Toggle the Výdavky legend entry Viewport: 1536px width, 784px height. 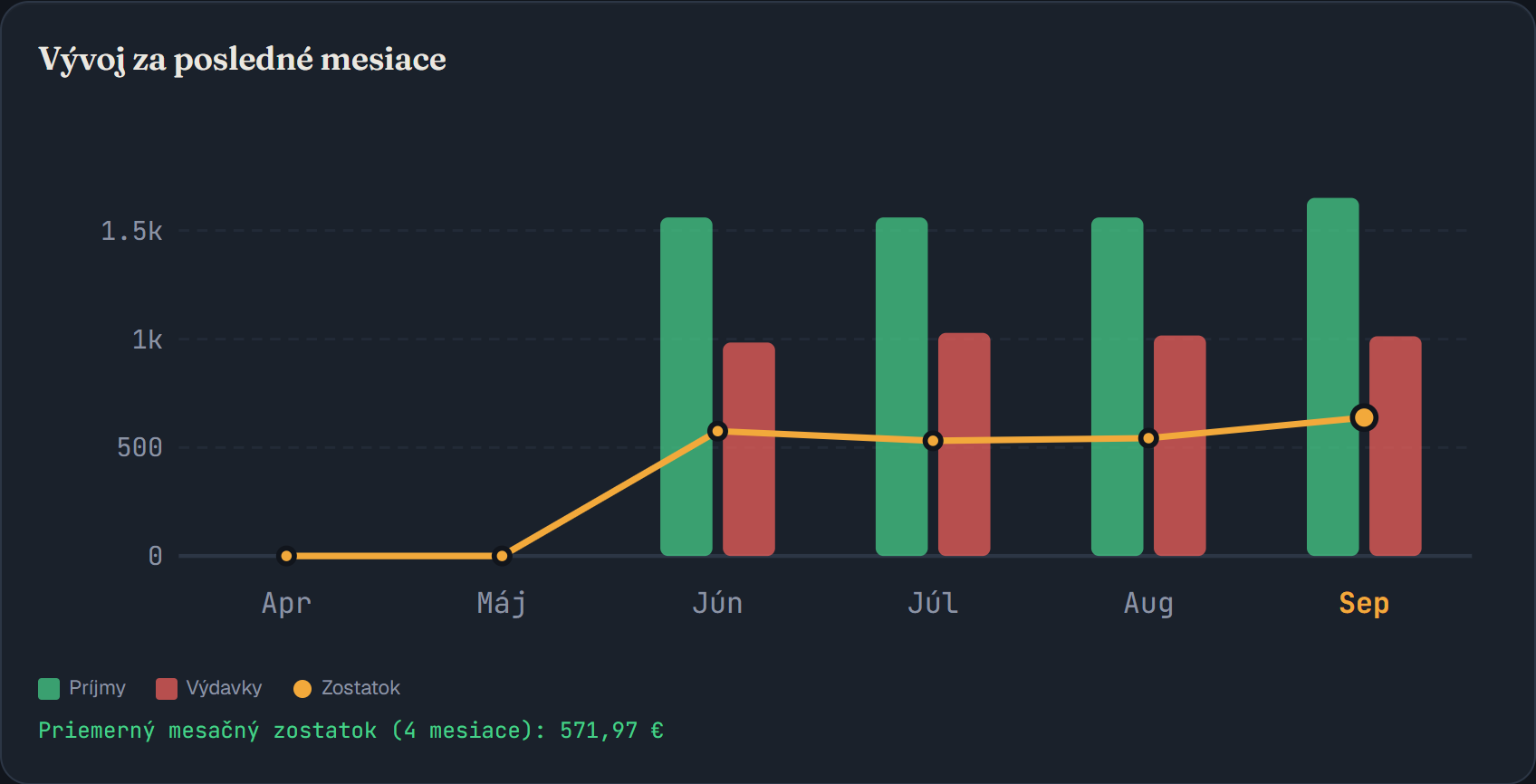pos(209,688)
